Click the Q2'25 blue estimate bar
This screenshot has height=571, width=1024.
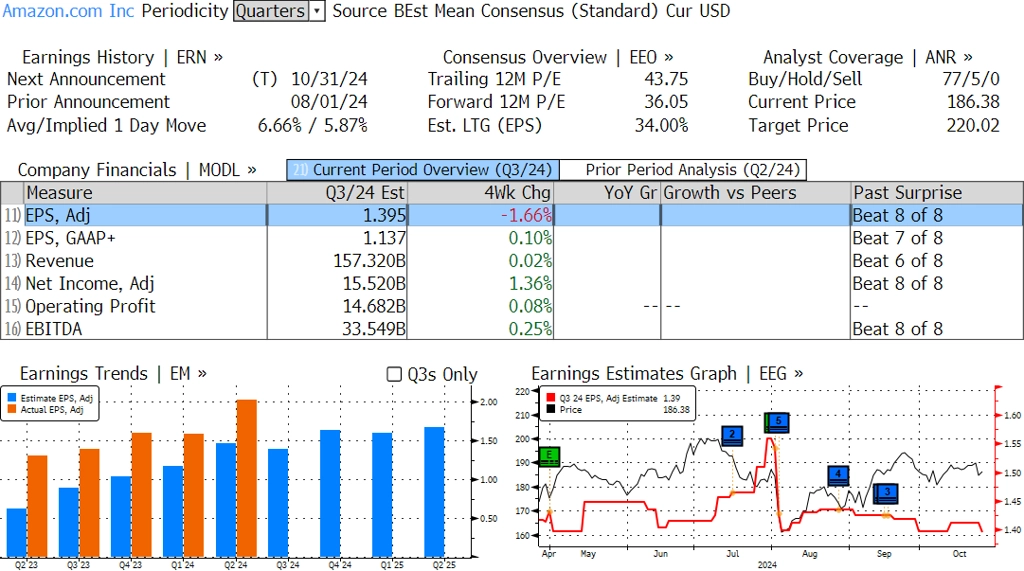coord(434,493)
